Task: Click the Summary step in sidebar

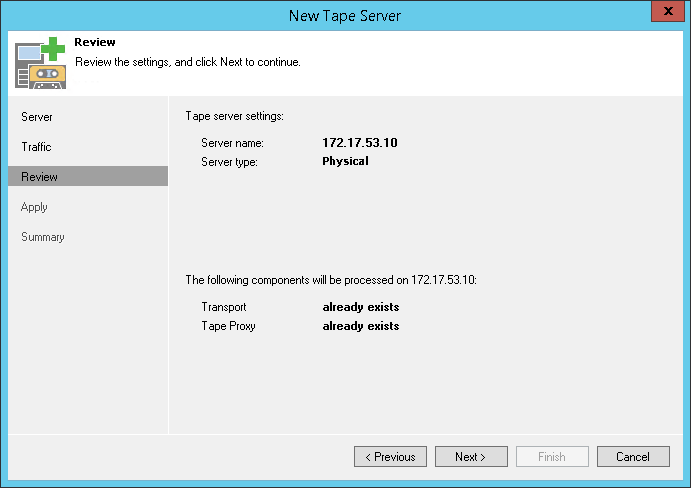Action: [x=43, y=237]
